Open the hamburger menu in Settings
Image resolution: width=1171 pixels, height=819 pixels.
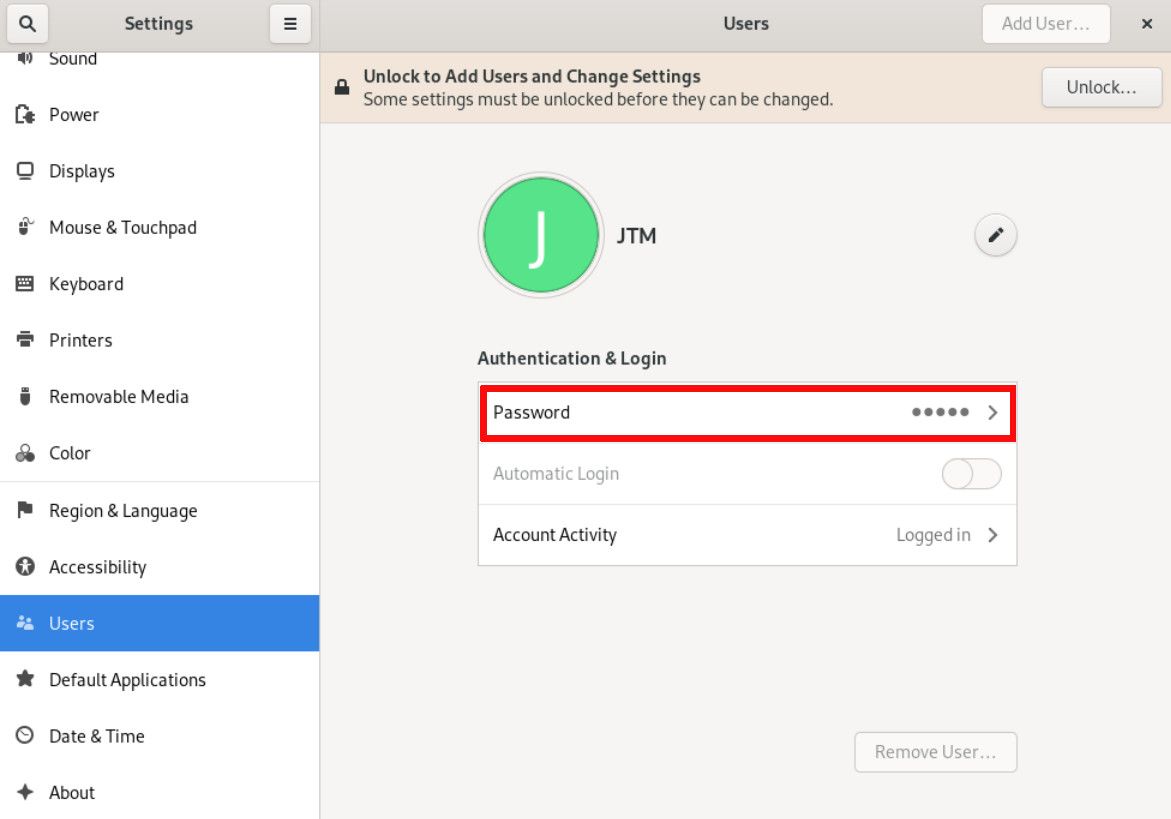290,23
